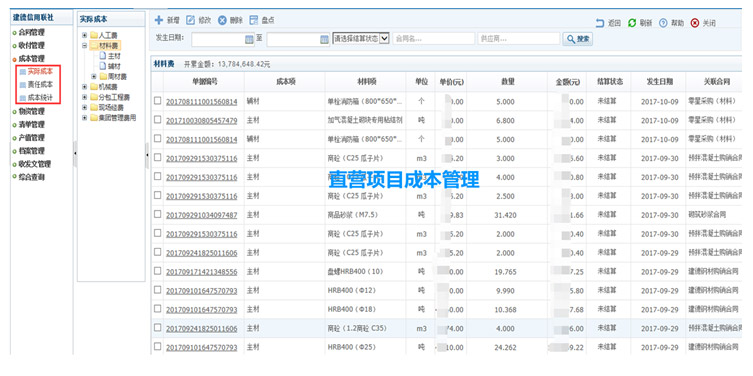Click the 现场经费 folder icon
This screenshot has width=753, height=376.
click(94, 107)
